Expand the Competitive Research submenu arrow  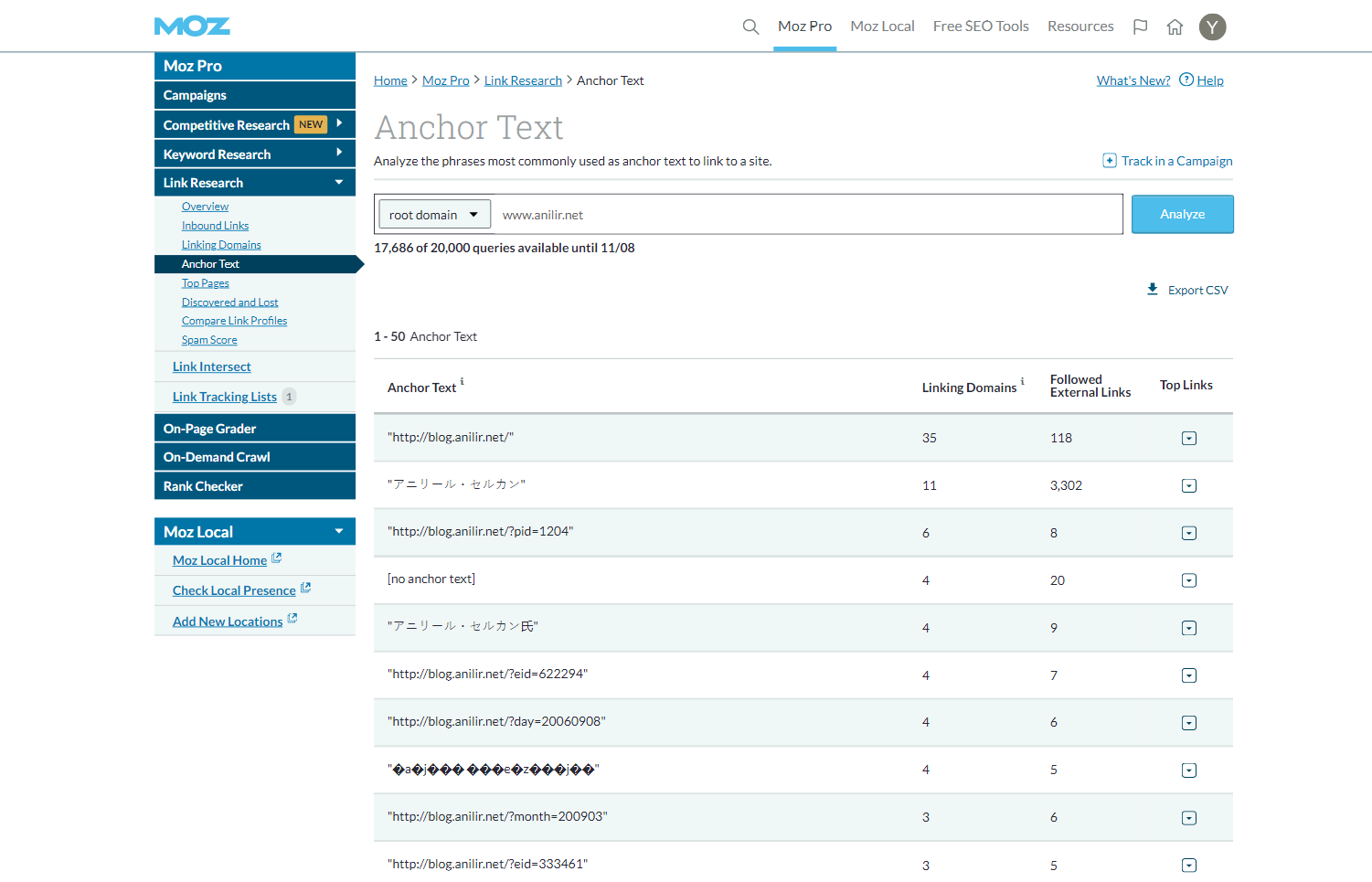(339, 122)
